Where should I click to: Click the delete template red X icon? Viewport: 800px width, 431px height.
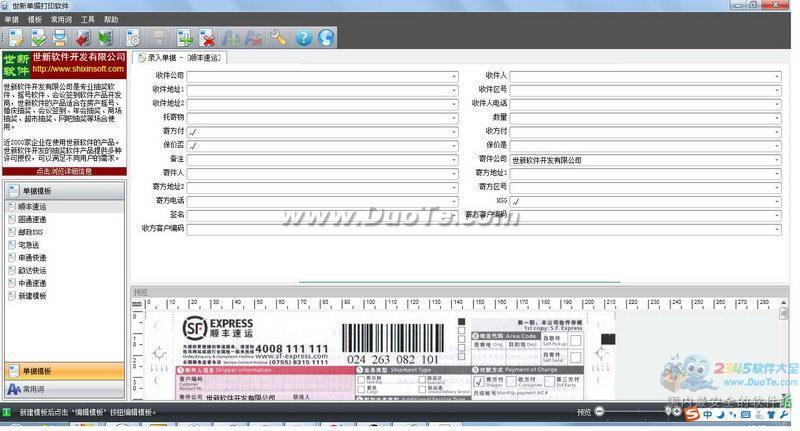207,38
